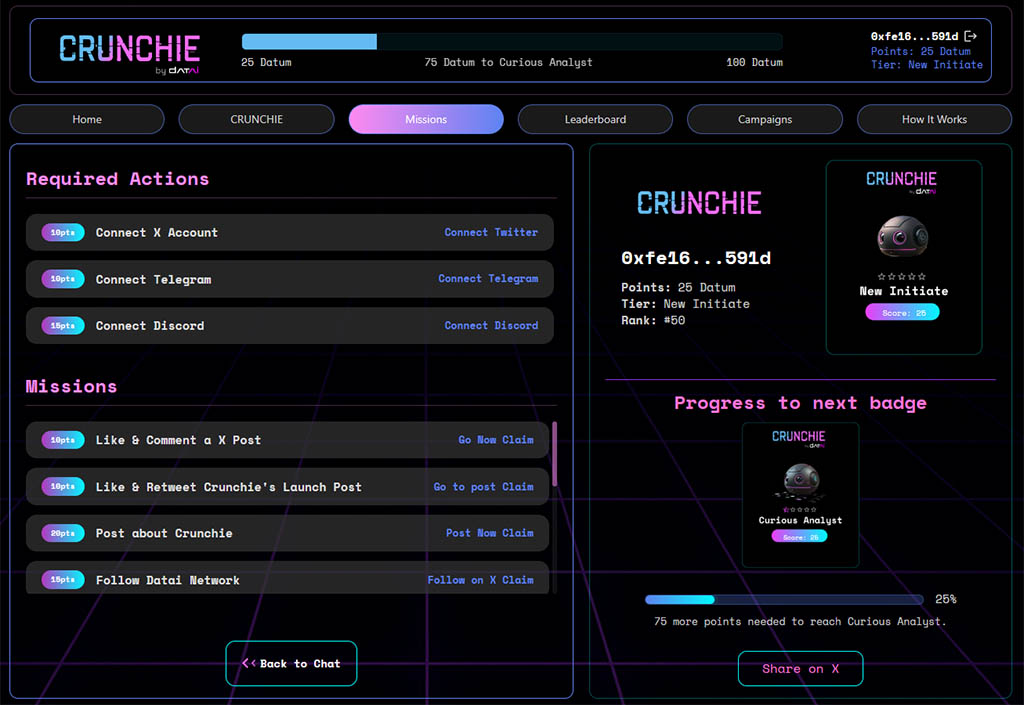Click the 15pts badge for Connect Discord

(x=63, y=326)
